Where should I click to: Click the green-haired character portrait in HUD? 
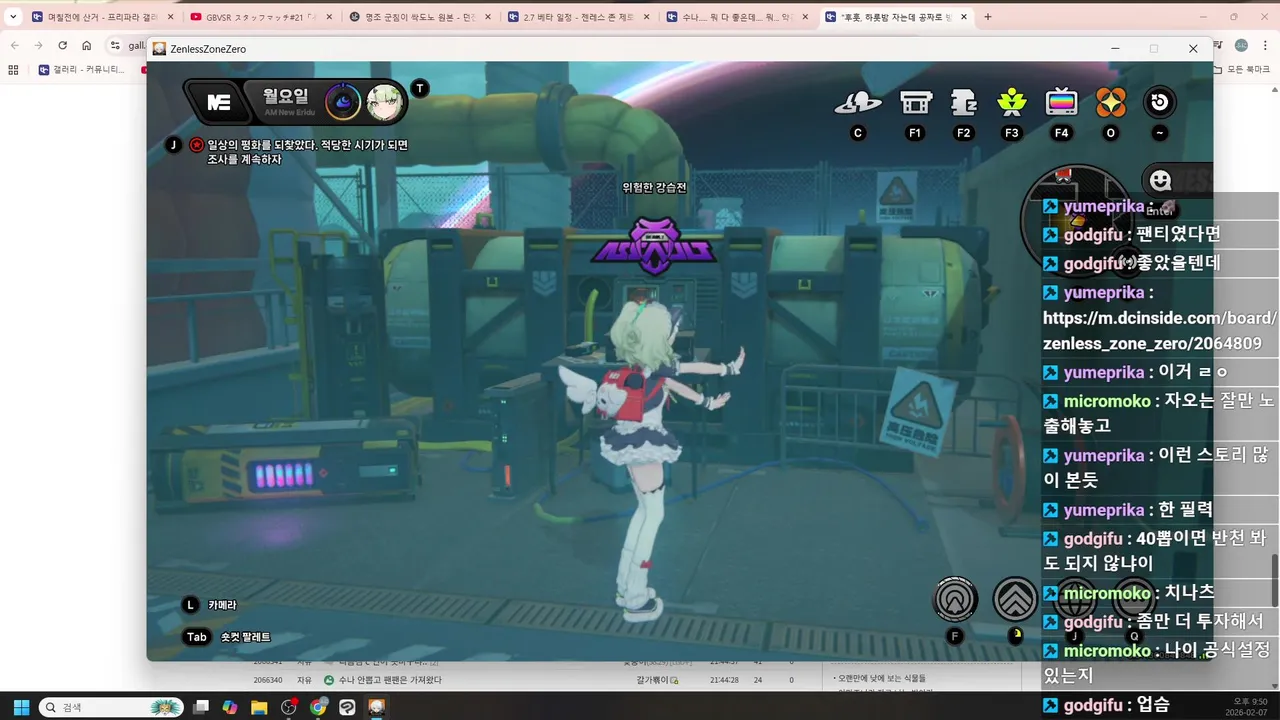tap(384, 102)
